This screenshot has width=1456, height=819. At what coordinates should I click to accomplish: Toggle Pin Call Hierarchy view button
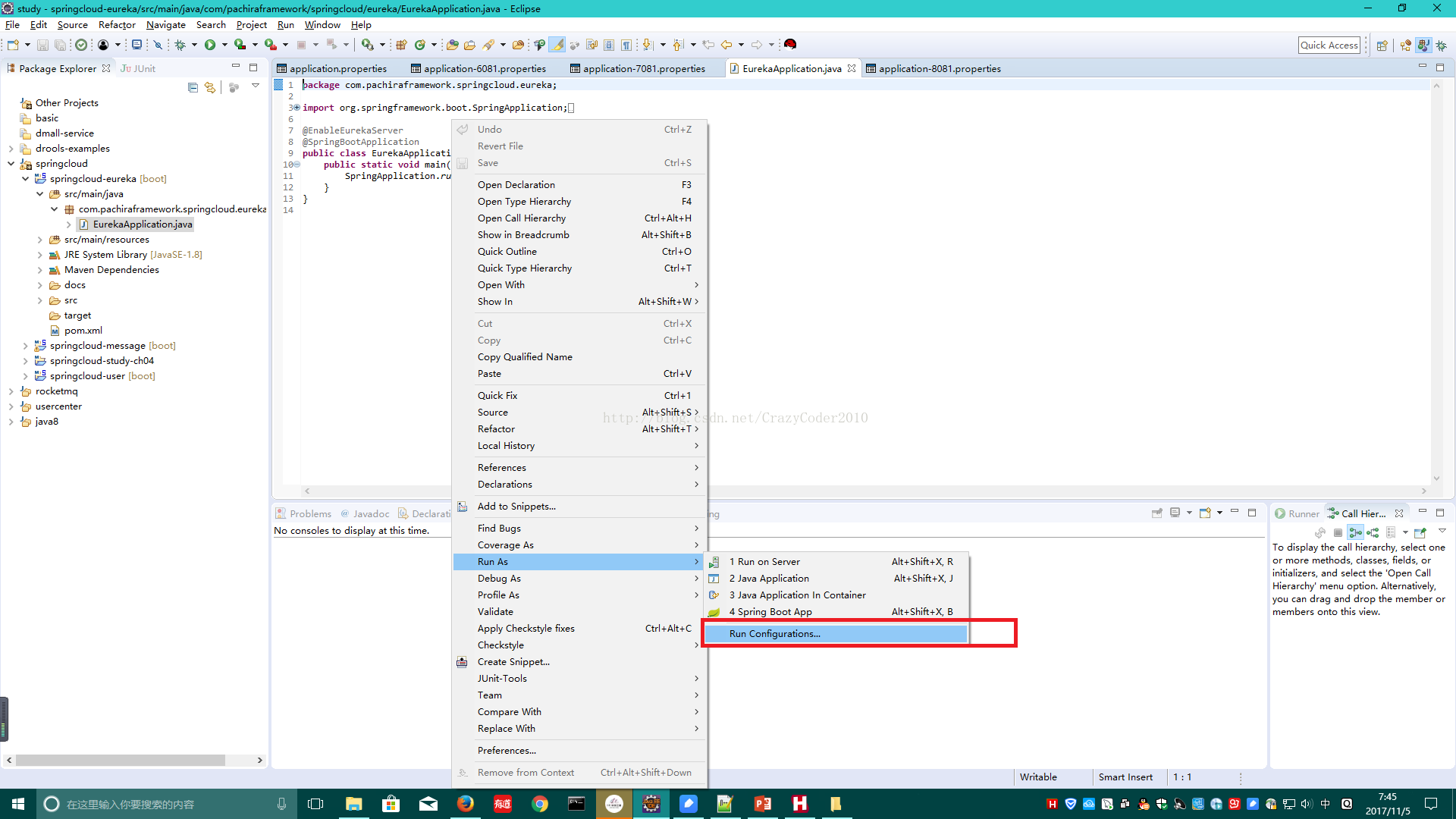(x=1420, y=532)
